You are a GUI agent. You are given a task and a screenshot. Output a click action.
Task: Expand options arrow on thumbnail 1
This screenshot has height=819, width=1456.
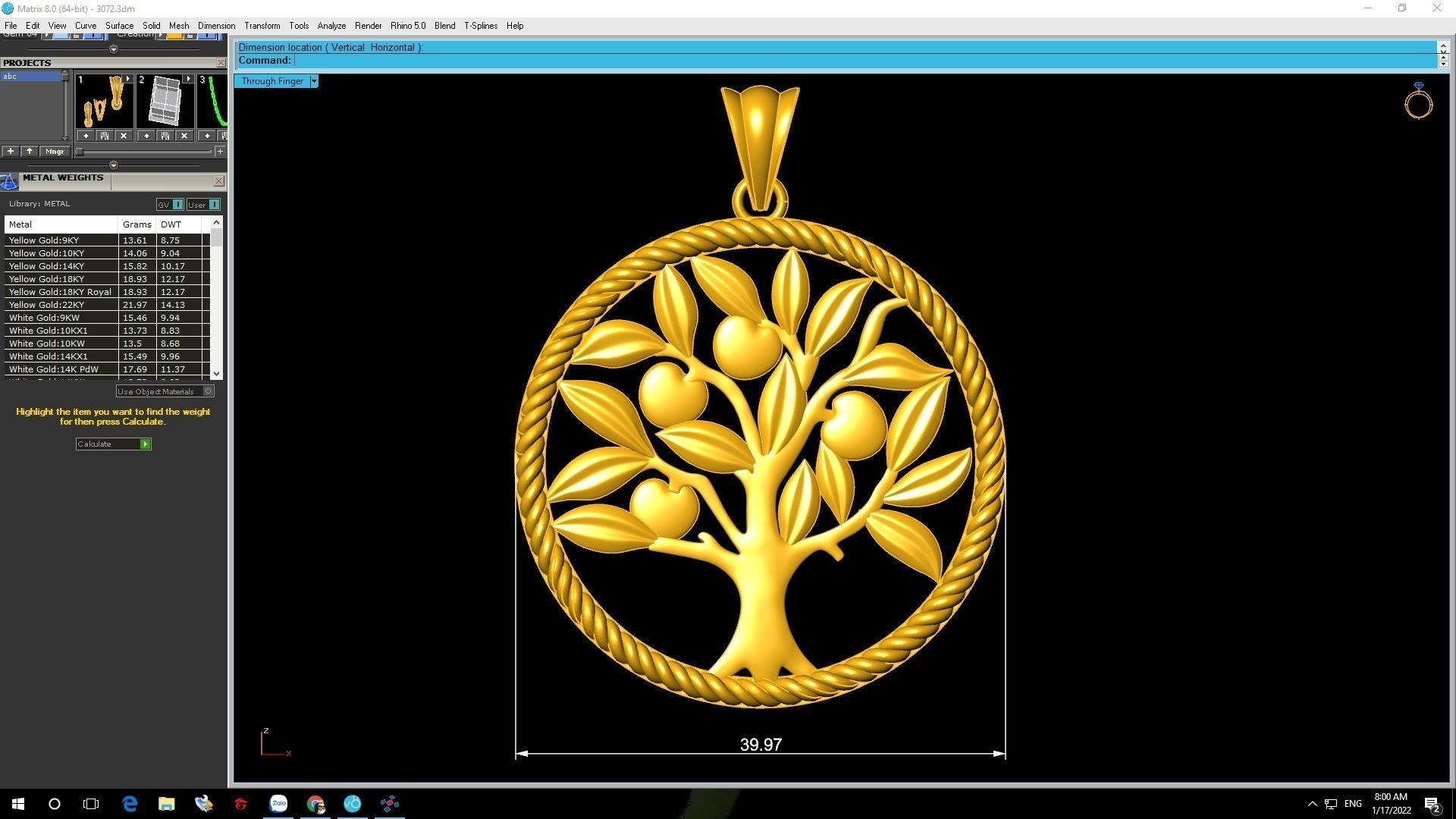[127, 79]
